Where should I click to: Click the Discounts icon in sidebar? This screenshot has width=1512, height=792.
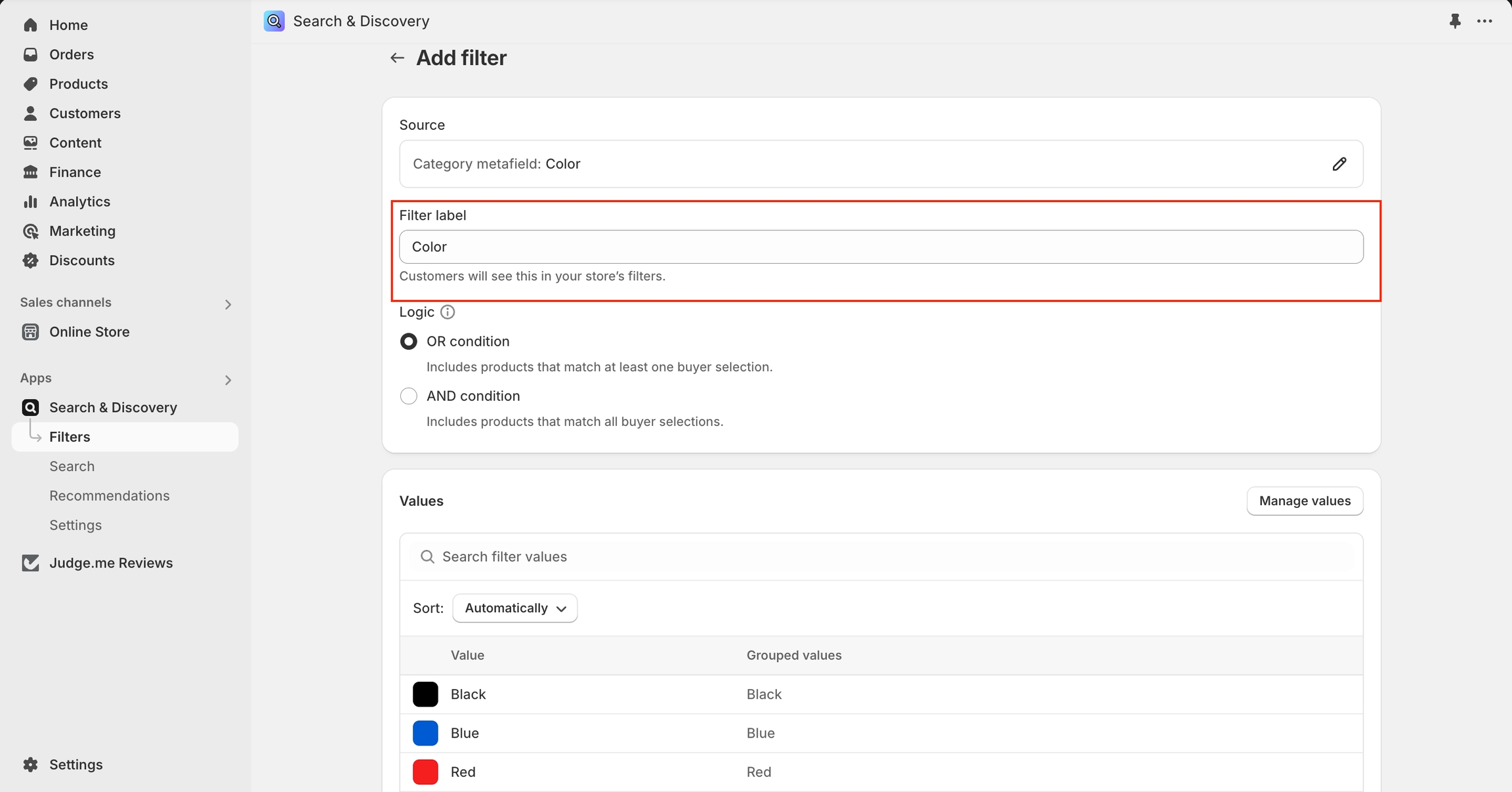tap(30, 261)
